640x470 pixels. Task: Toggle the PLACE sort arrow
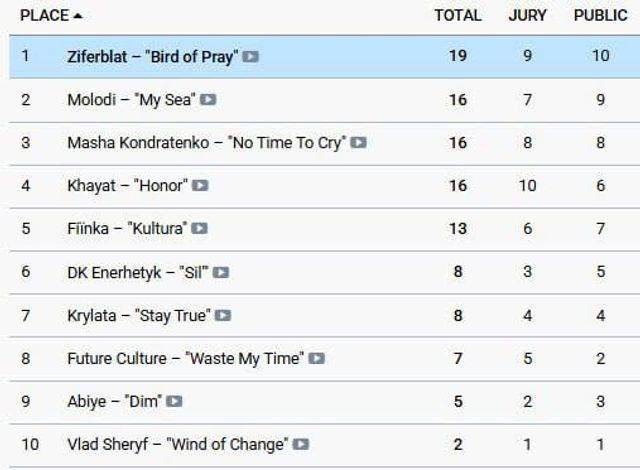[x=78, y=16]
